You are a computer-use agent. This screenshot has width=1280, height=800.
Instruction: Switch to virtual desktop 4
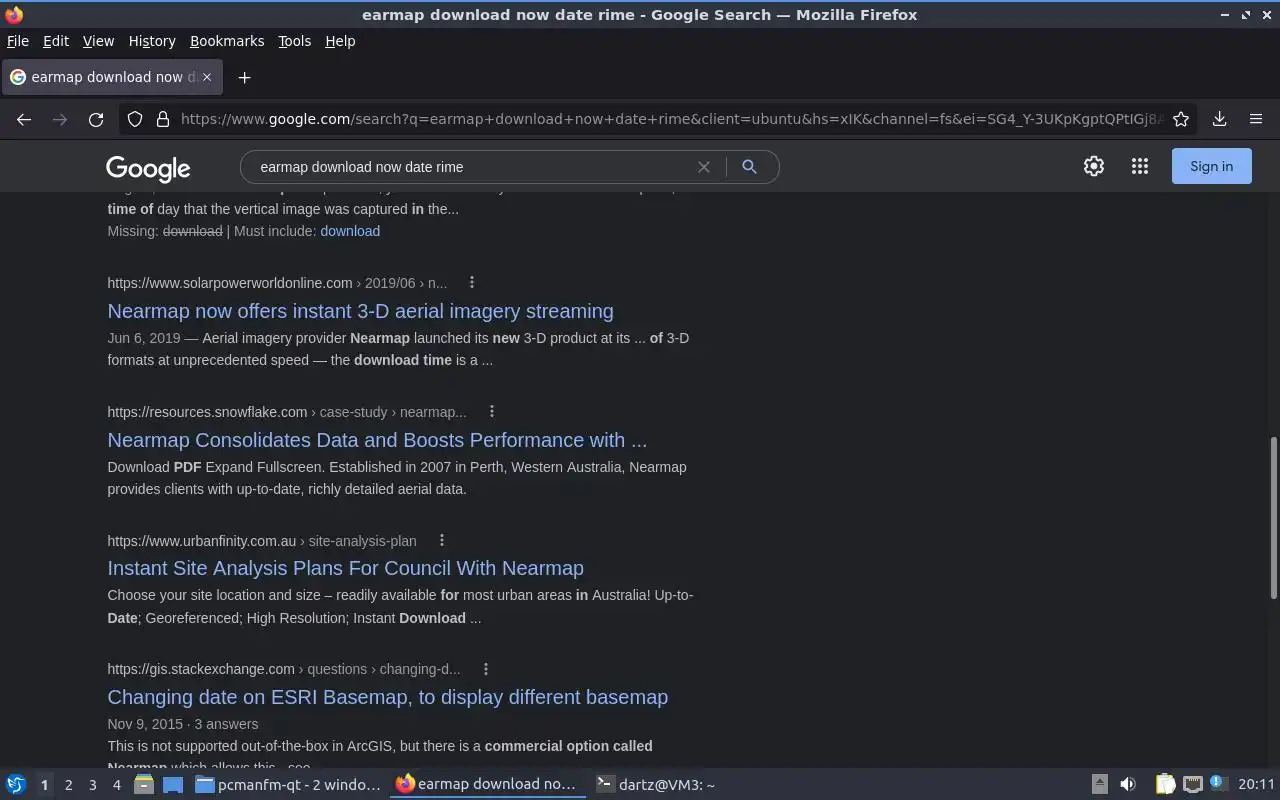tap(117, 785)
